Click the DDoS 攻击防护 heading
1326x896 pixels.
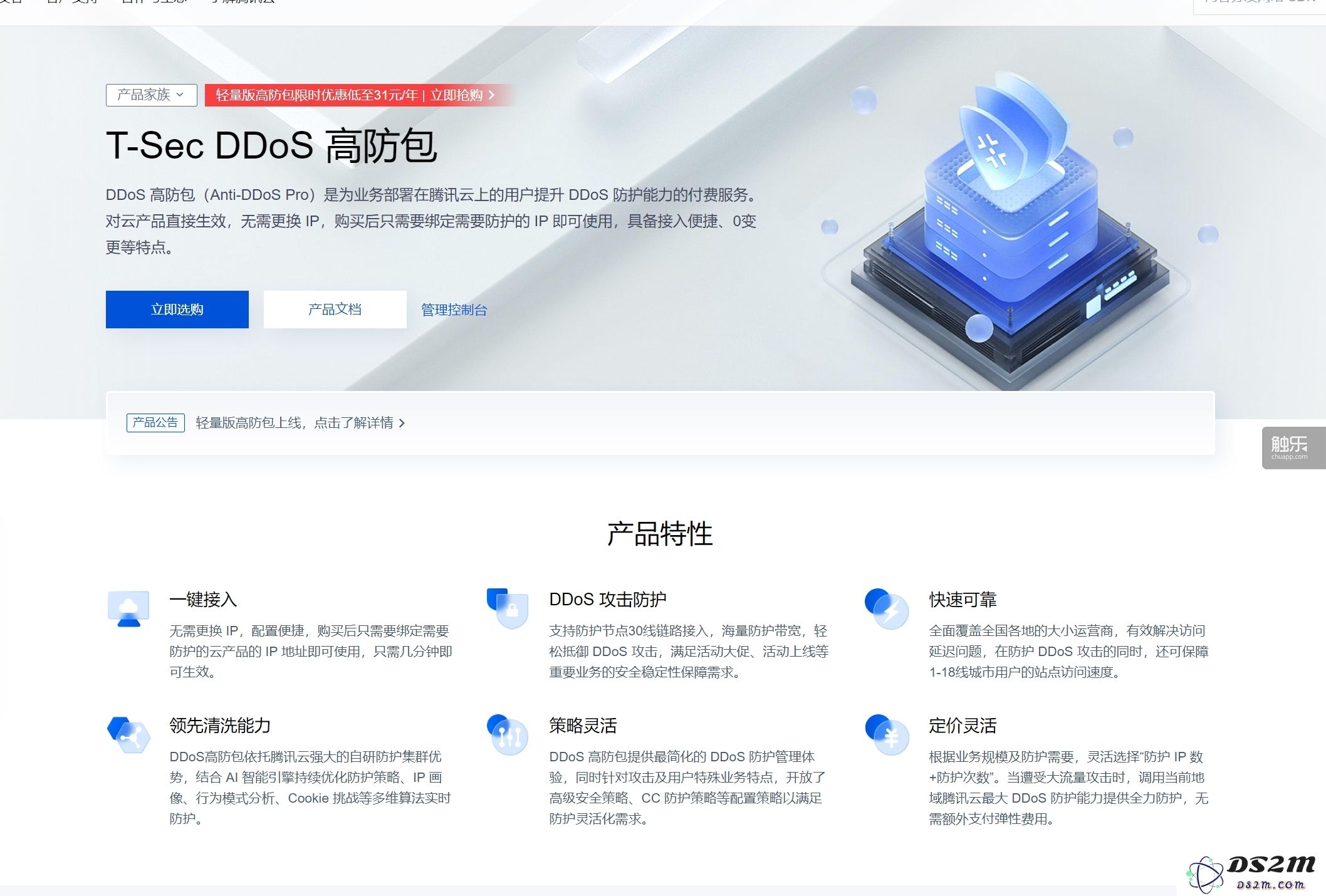point(608,600)
